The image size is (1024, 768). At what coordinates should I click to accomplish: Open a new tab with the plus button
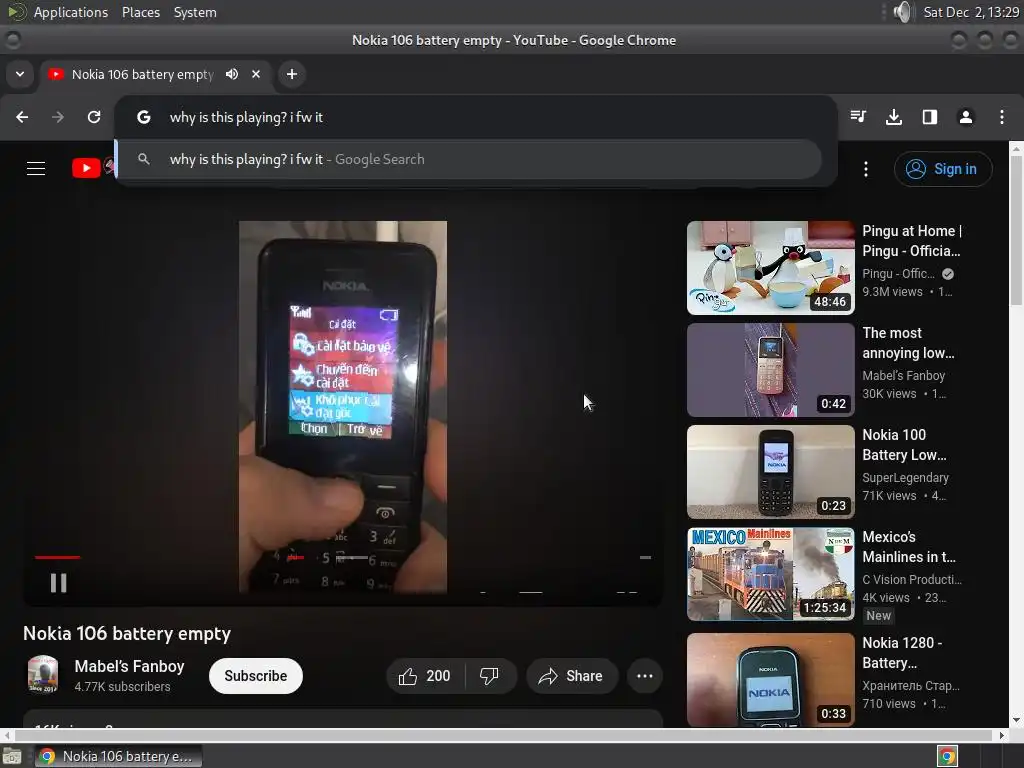point(292,74)
